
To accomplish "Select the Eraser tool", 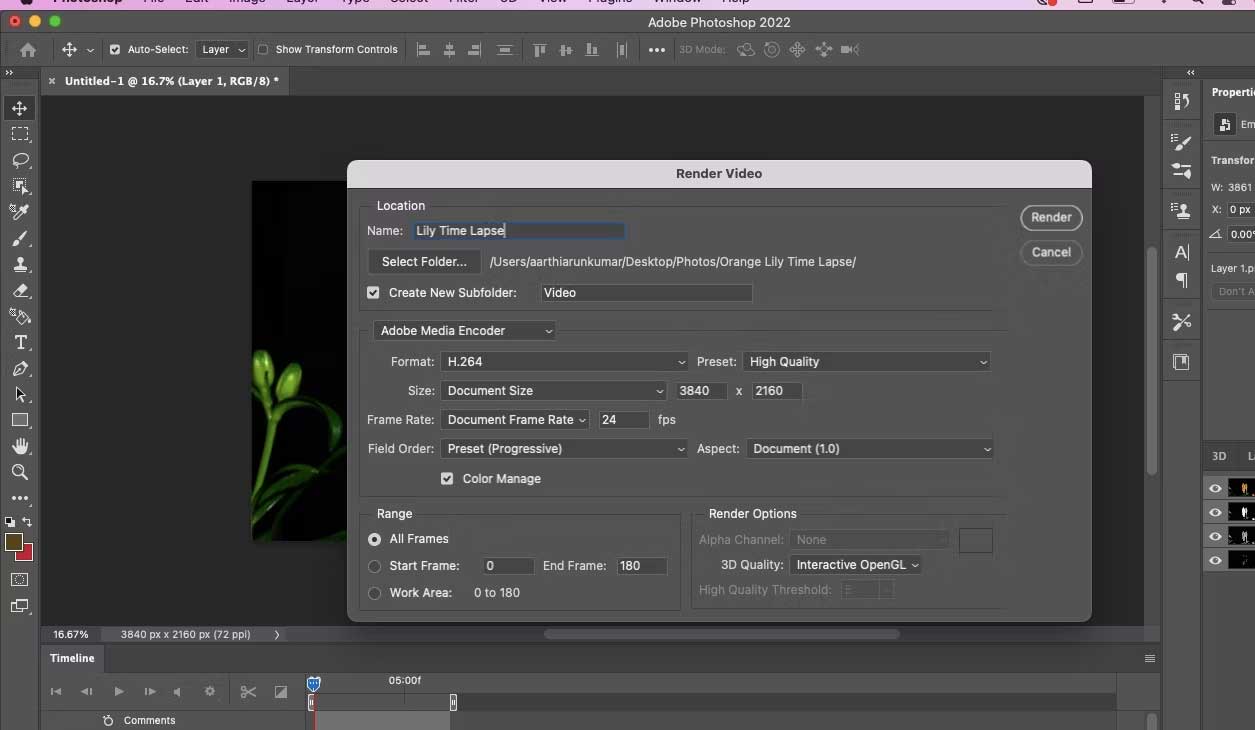I will pos(20,291).
